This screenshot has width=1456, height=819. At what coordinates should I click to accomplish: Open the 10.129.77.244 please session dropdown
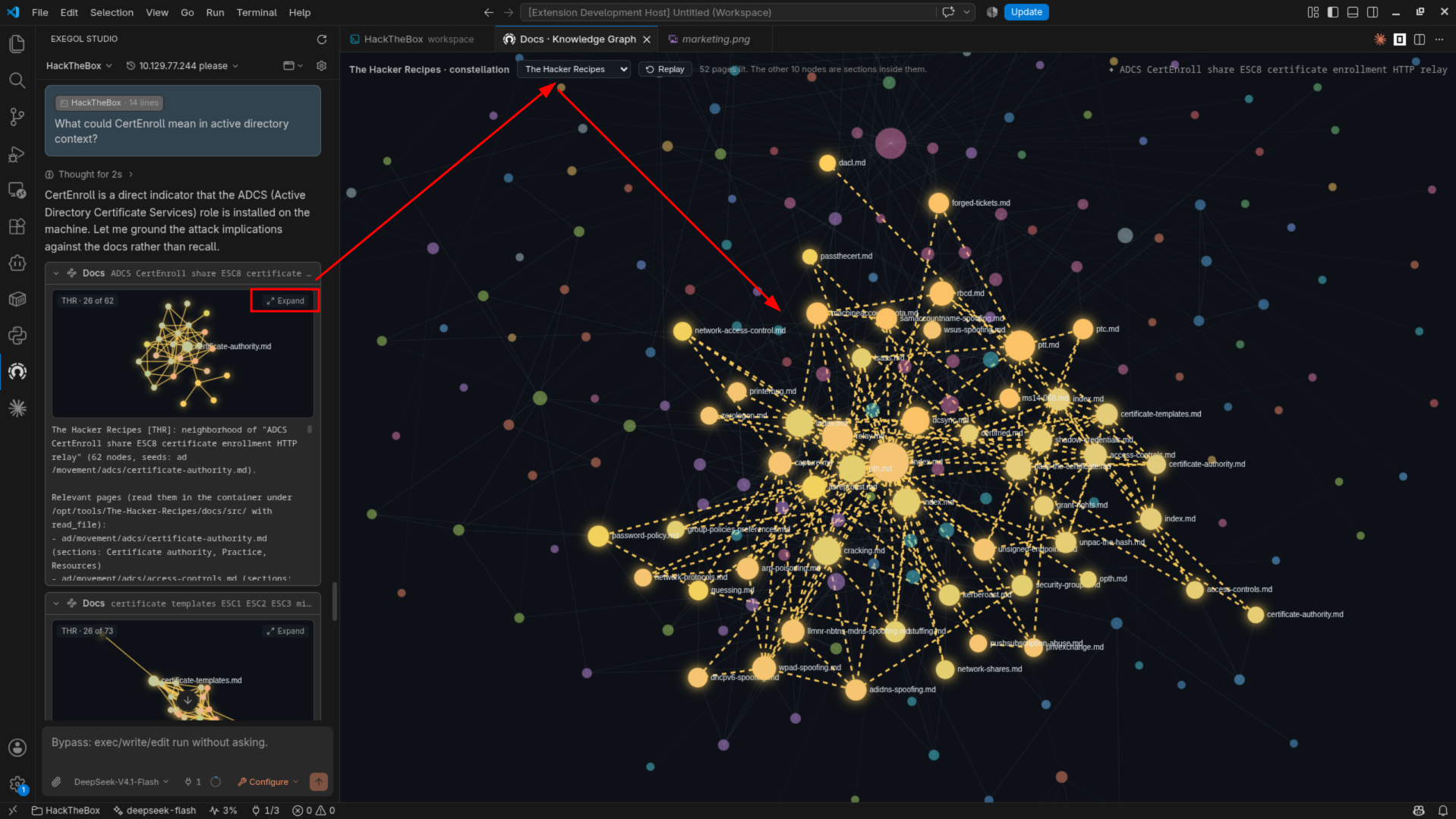(x=182, y=66)
